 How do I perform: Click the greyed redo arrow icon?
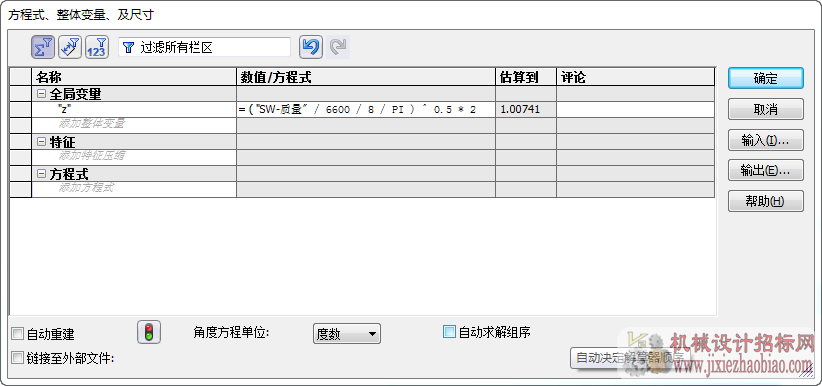click(338, 47)
